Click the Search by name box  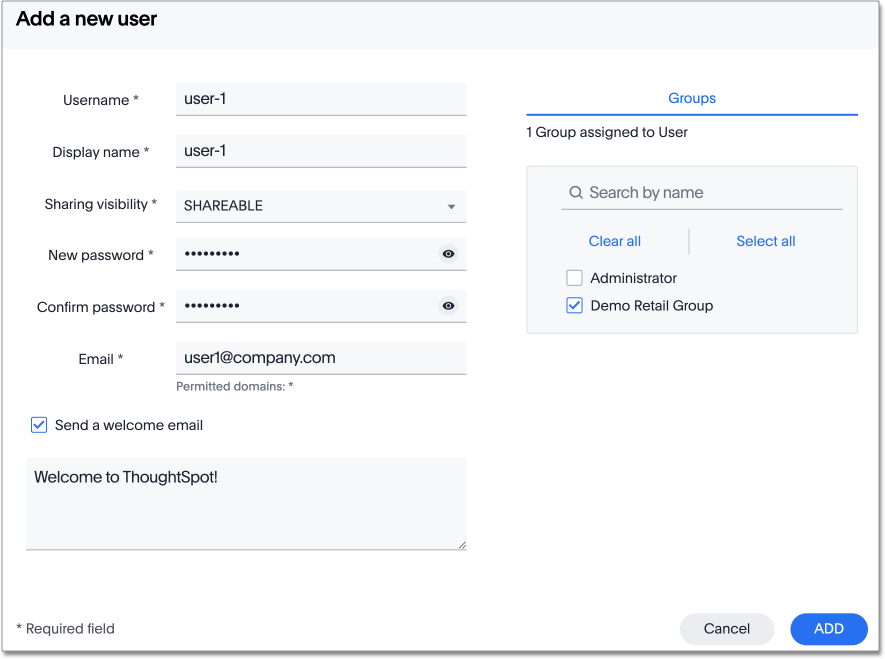click(x=710, y=193)
